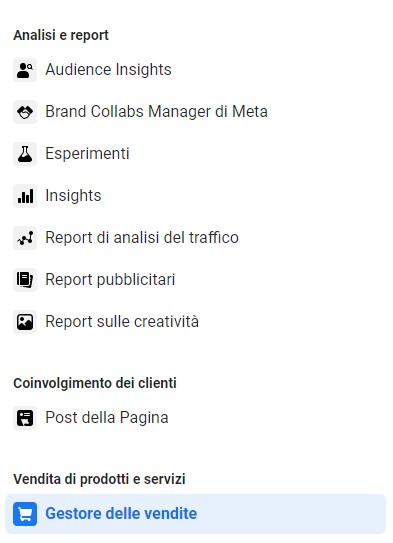Click the flask icon for Esperimenti
Viewport: 393px width, 543px height.
point(25,154)
